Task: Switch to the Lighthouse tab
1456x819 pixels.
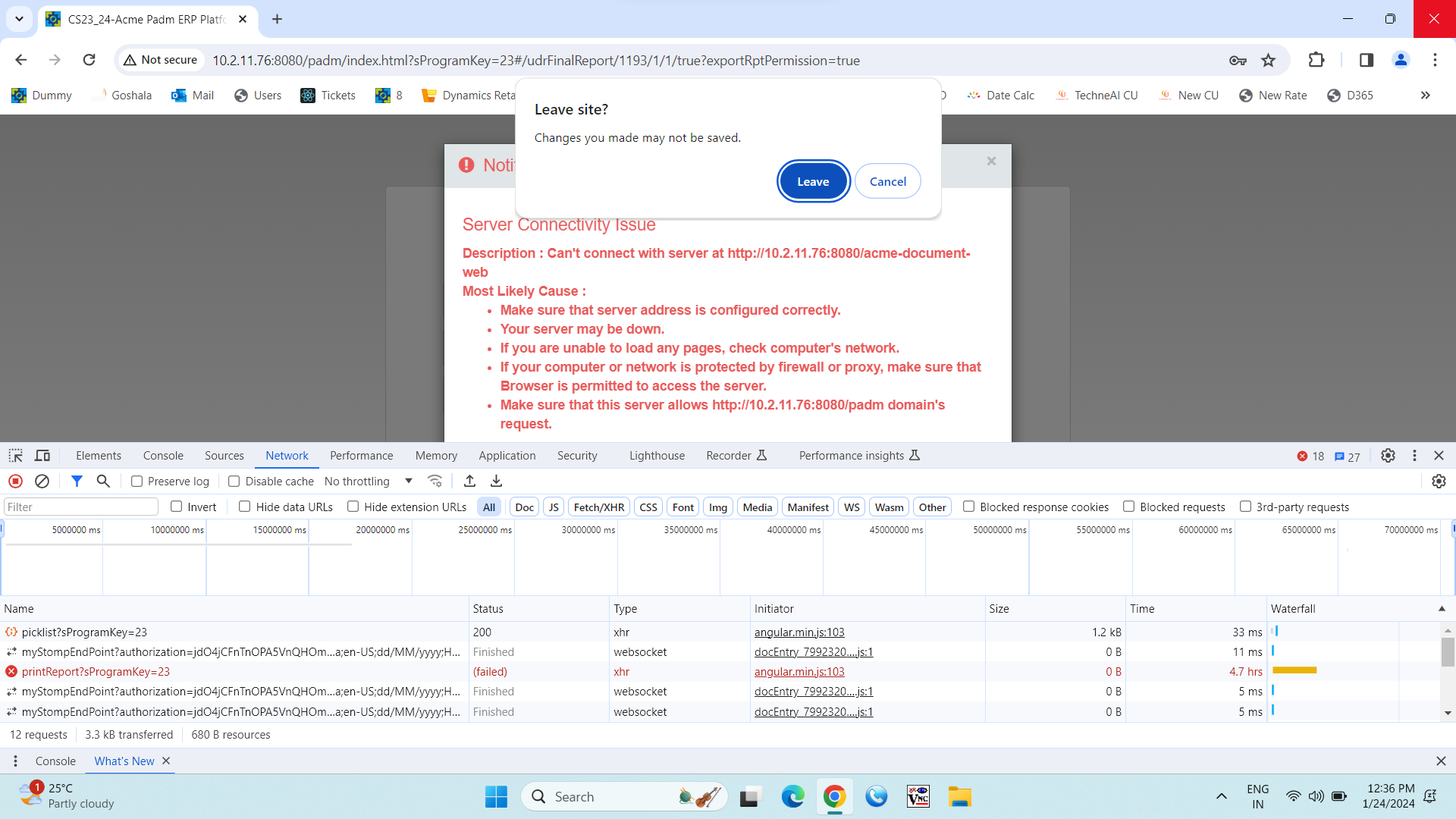Action: click(657, 456)
